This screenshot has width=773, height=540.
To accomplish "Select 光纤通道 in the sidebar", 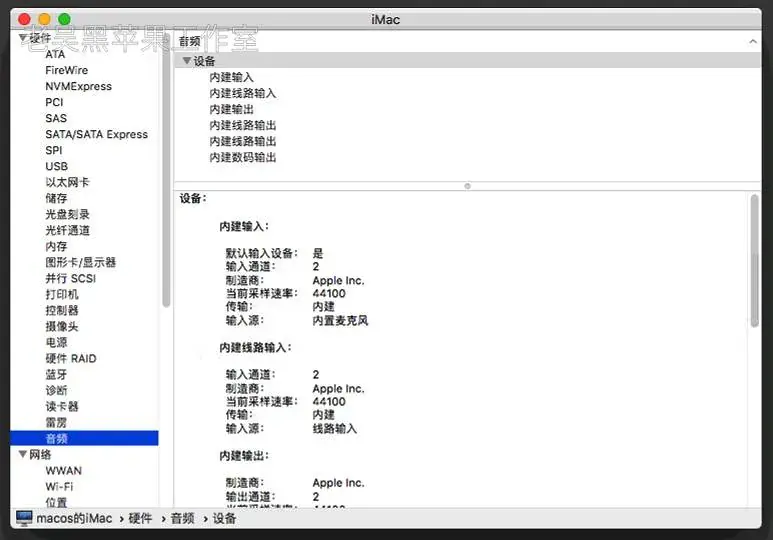I will [68, 230].
